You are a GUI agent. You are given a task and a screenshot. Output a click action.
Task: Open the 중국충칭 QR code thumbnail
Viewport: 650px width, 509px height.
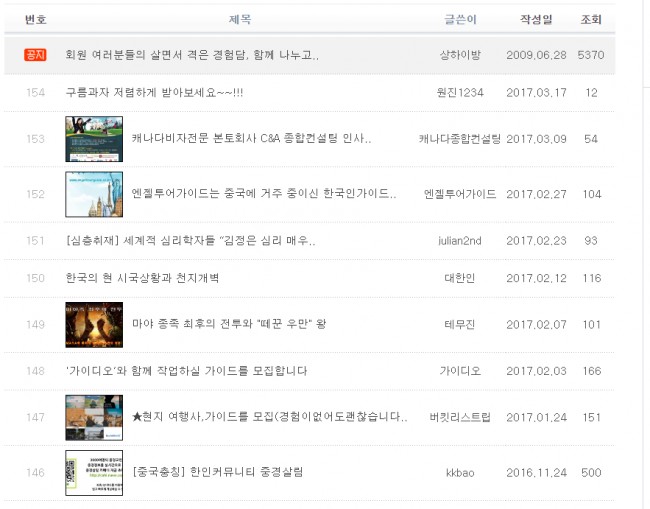click(94, 473)
